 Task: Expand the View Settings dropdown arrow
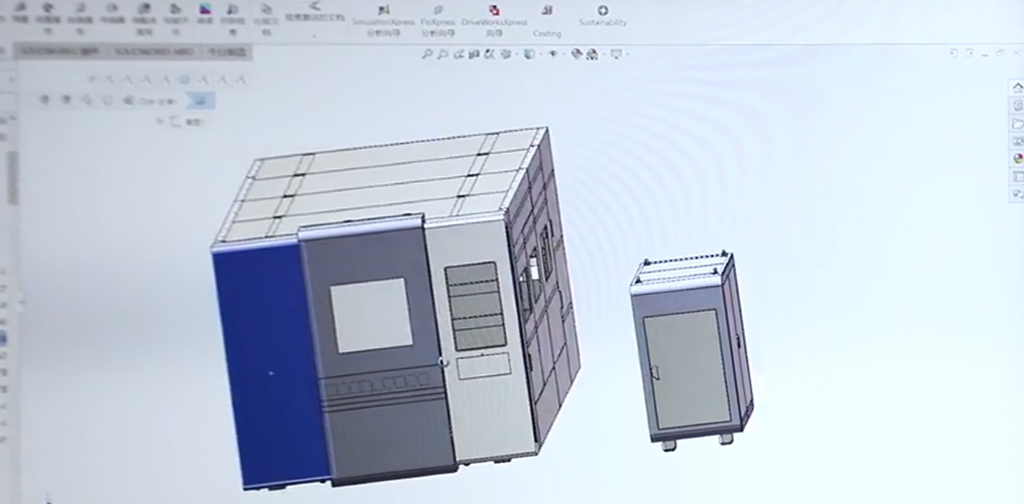coord(628,55)
